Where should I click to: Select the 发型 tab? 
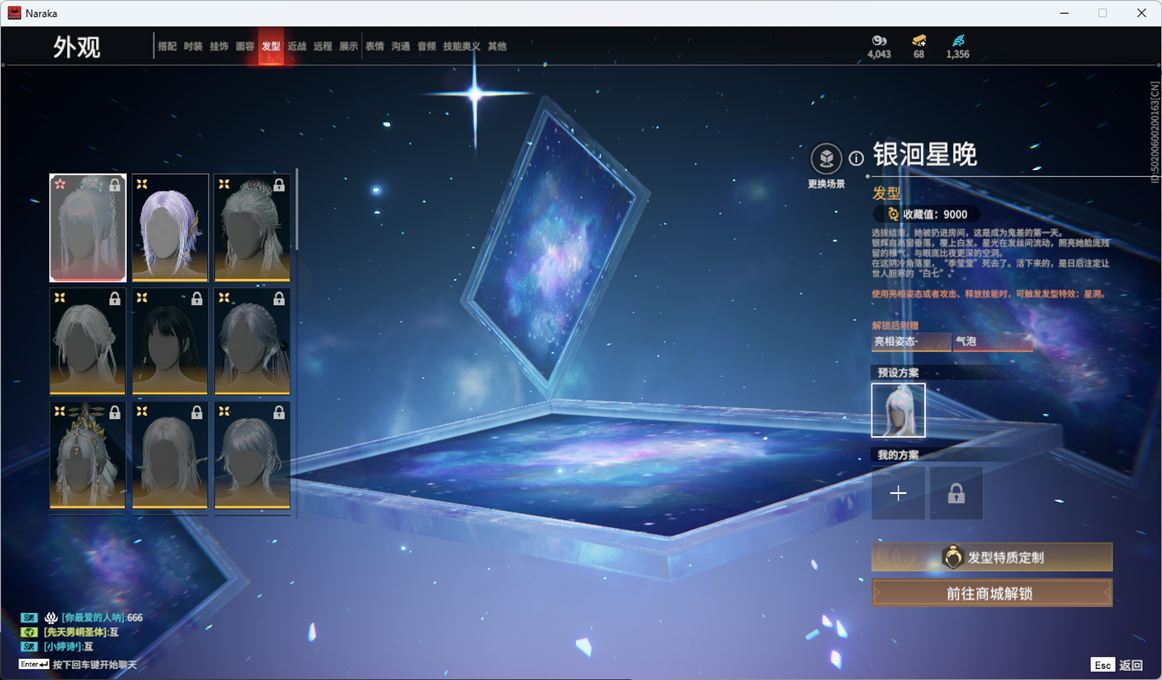tap(271, 46)
